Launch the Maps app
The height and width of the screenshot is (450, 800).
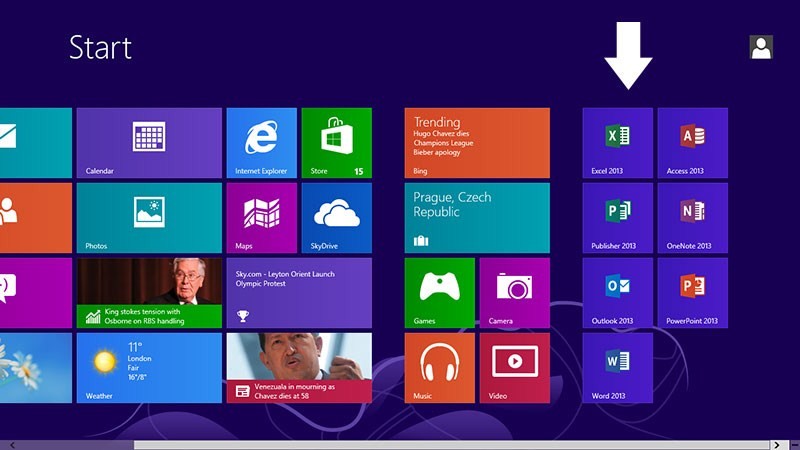pyautogui.click(x=261, y=218)
